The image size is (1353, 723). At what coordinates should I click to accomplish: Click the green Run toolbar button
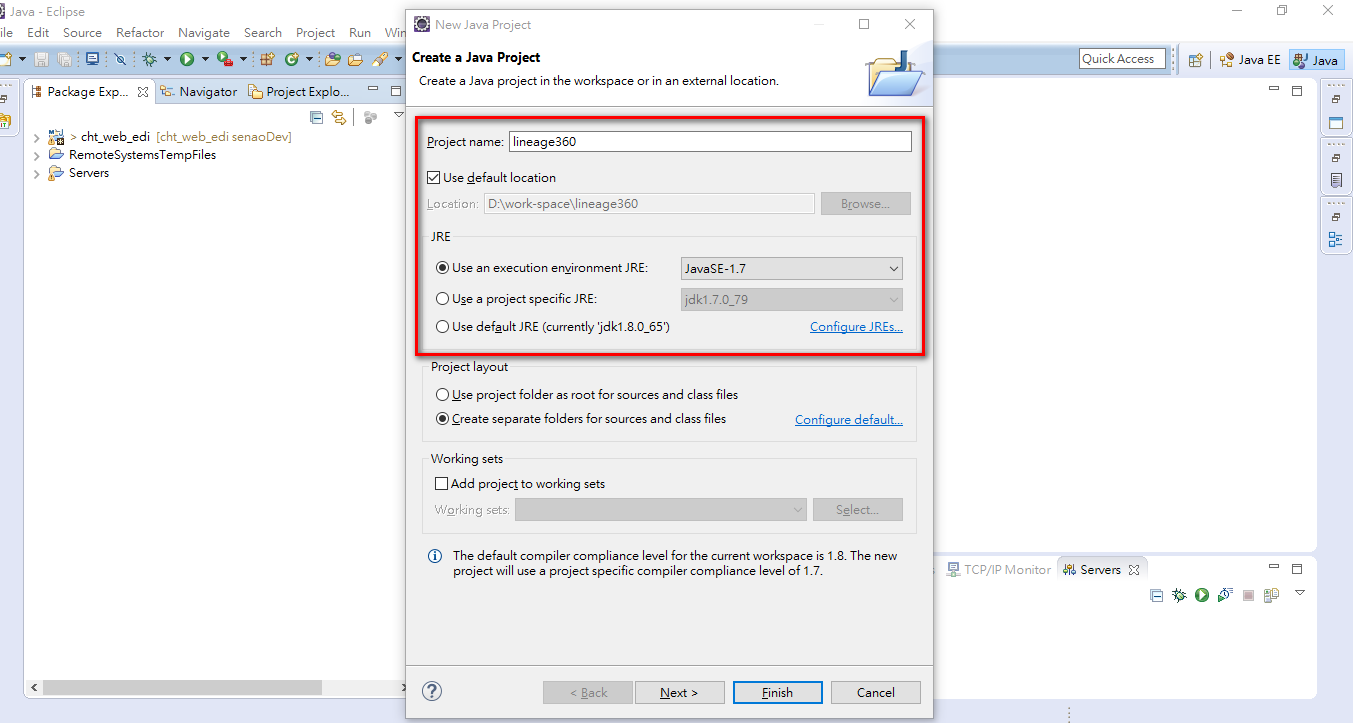point(187,59)
